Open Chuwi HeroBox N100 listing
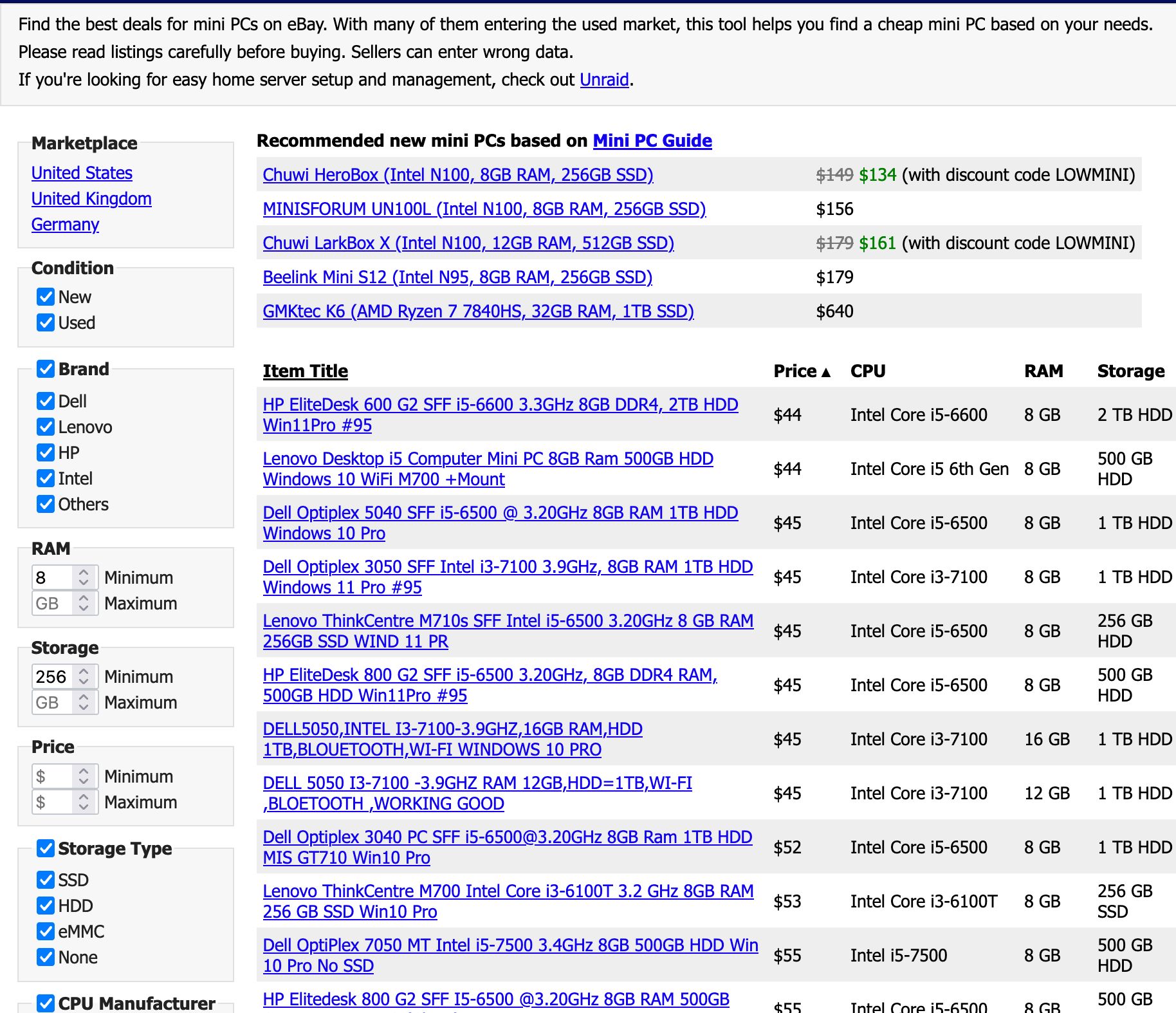 (458, 174)
